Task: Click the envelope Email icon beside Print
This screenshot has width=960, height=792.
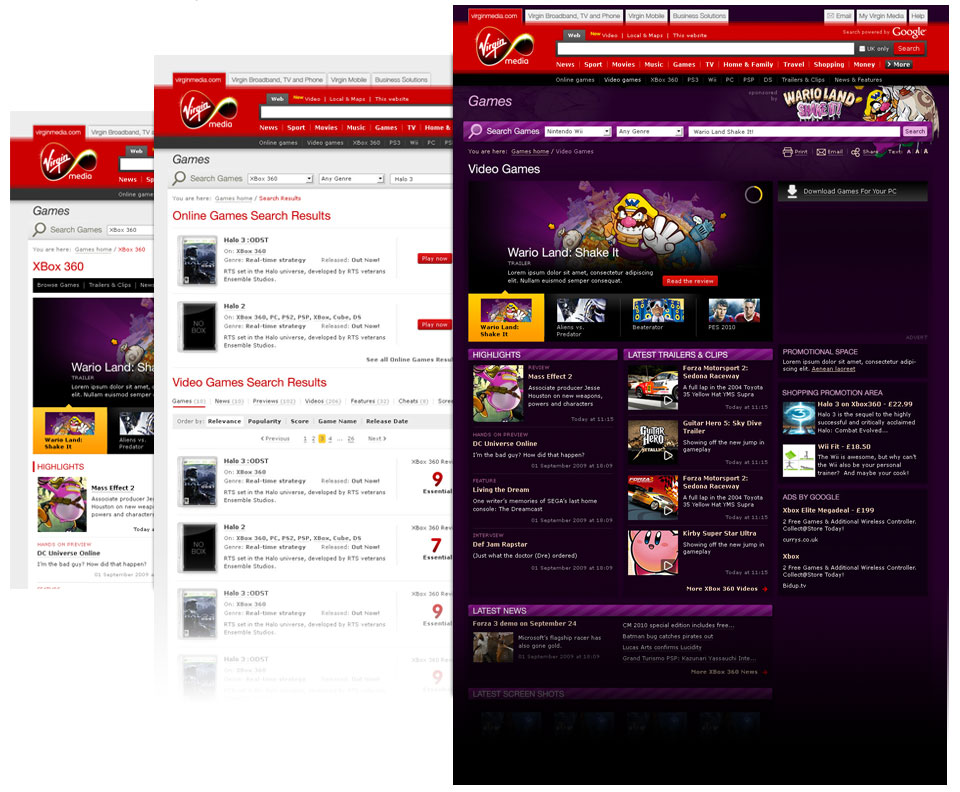Action: pos(821,152)
